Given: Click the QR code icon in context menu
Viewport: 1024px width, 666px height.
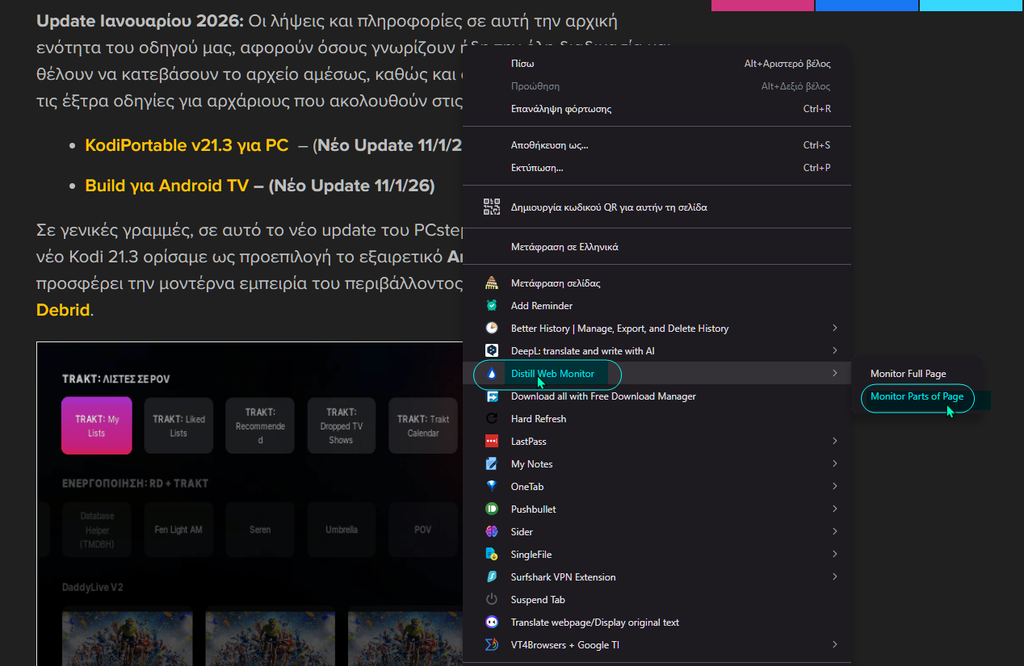Looking at the screenshot, I should tap(492, 207).
